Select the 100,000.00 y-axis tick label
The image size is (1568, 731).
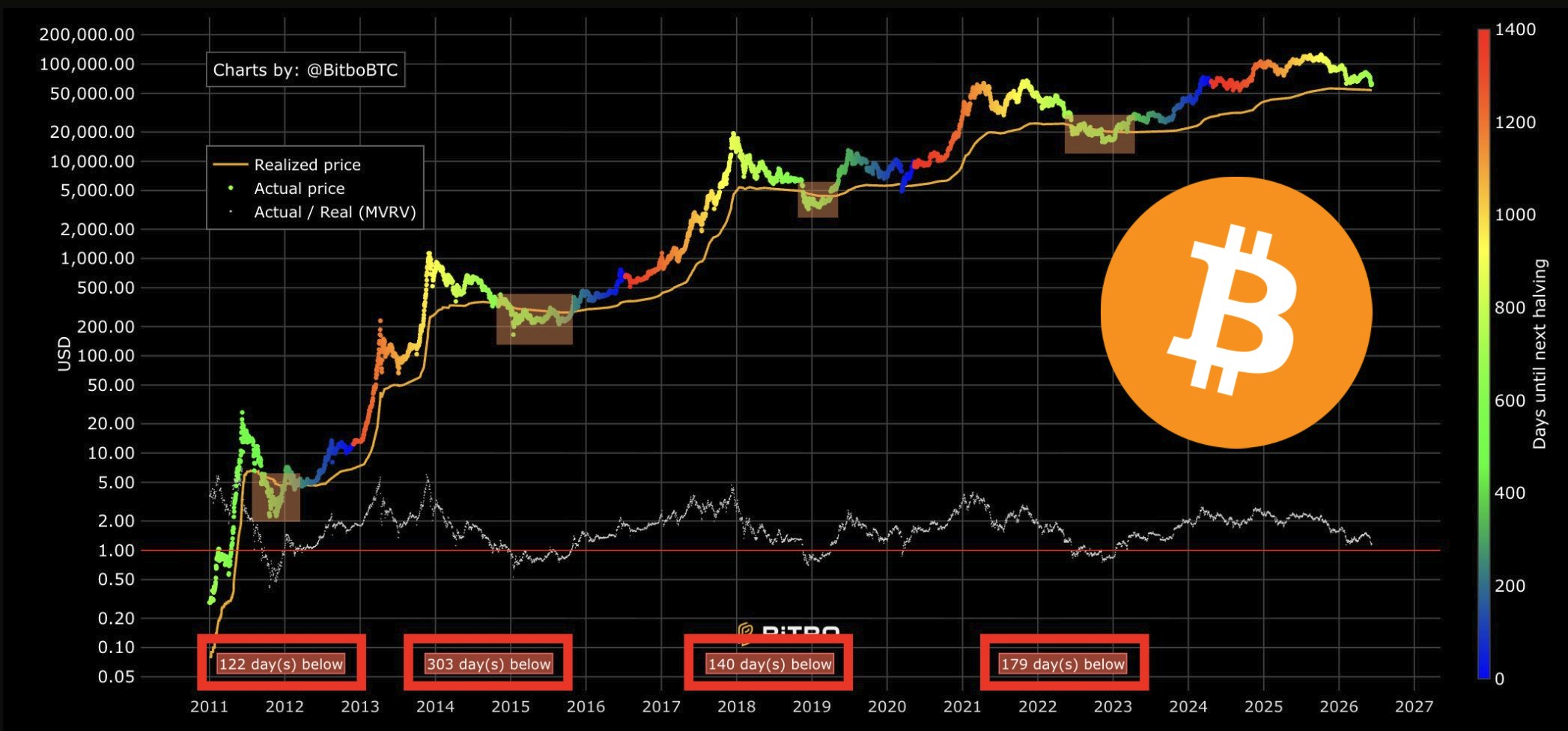pyautogui.click(x=87, y=64)
